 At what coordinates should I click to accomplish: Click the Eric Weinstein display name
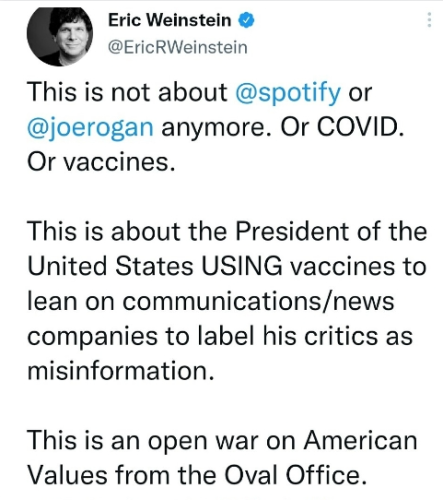[x=169, y=20]
